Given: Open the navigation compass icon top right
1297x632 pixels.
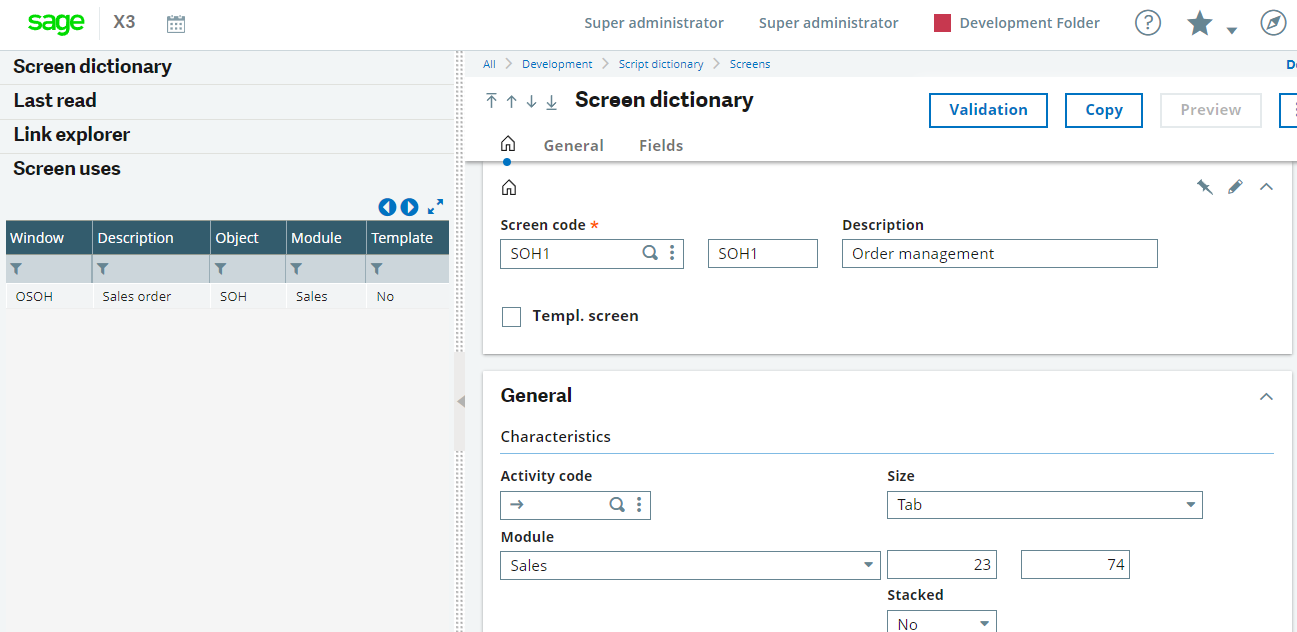Looking at the screenshot, I should (x=1272, y=22).
